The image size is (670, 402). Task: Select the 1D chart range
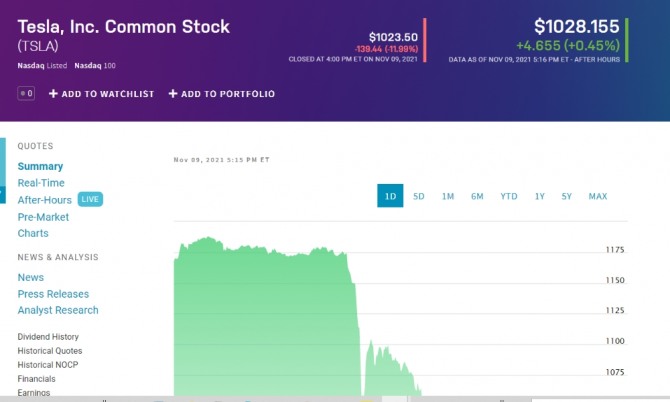(x=390, y=196)
